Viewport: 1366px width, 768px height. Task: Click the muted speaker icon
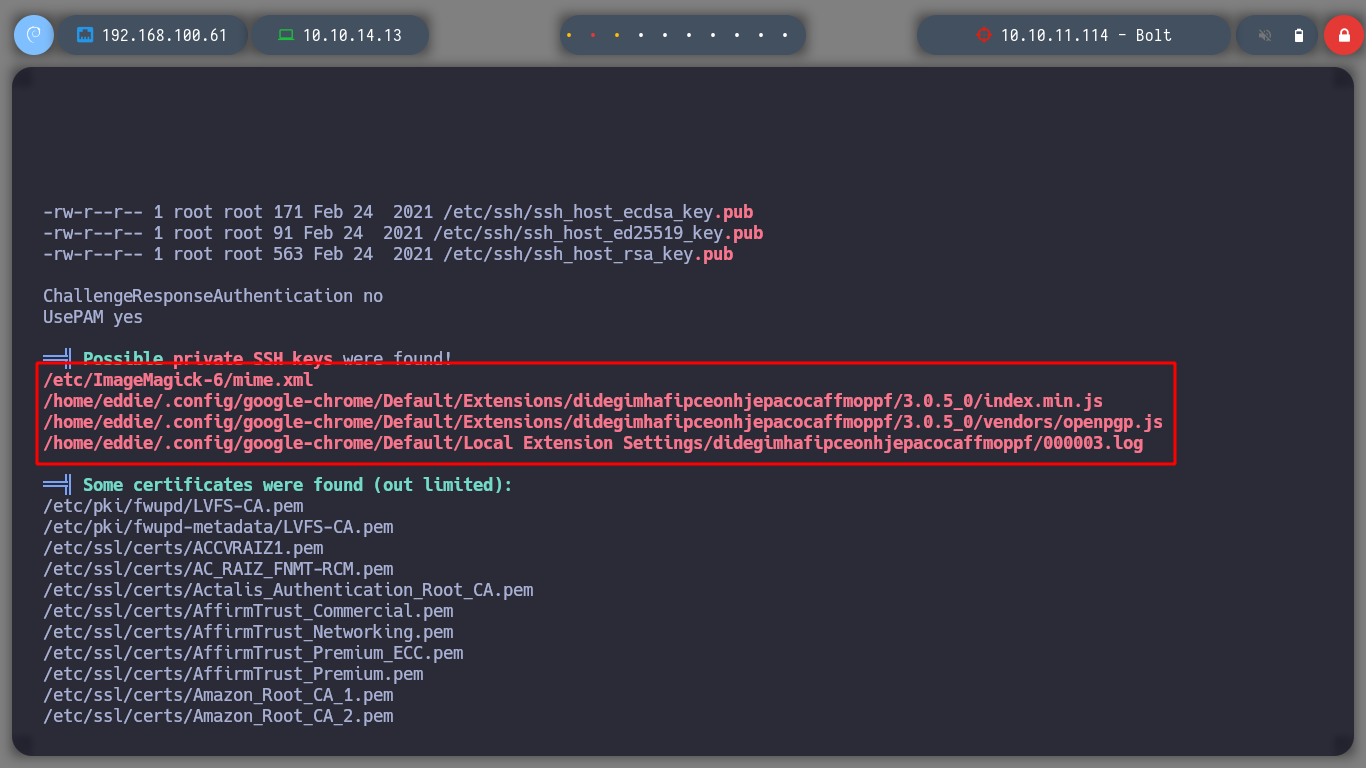coord(1265,35)
